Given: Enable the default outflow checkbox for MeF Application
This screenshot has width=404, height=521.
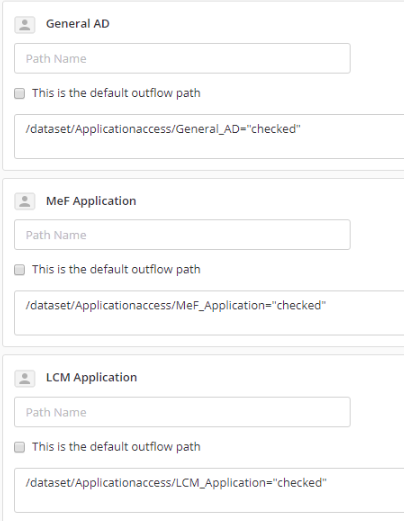Looking at the screenshot, I should (x=19, y=269).
